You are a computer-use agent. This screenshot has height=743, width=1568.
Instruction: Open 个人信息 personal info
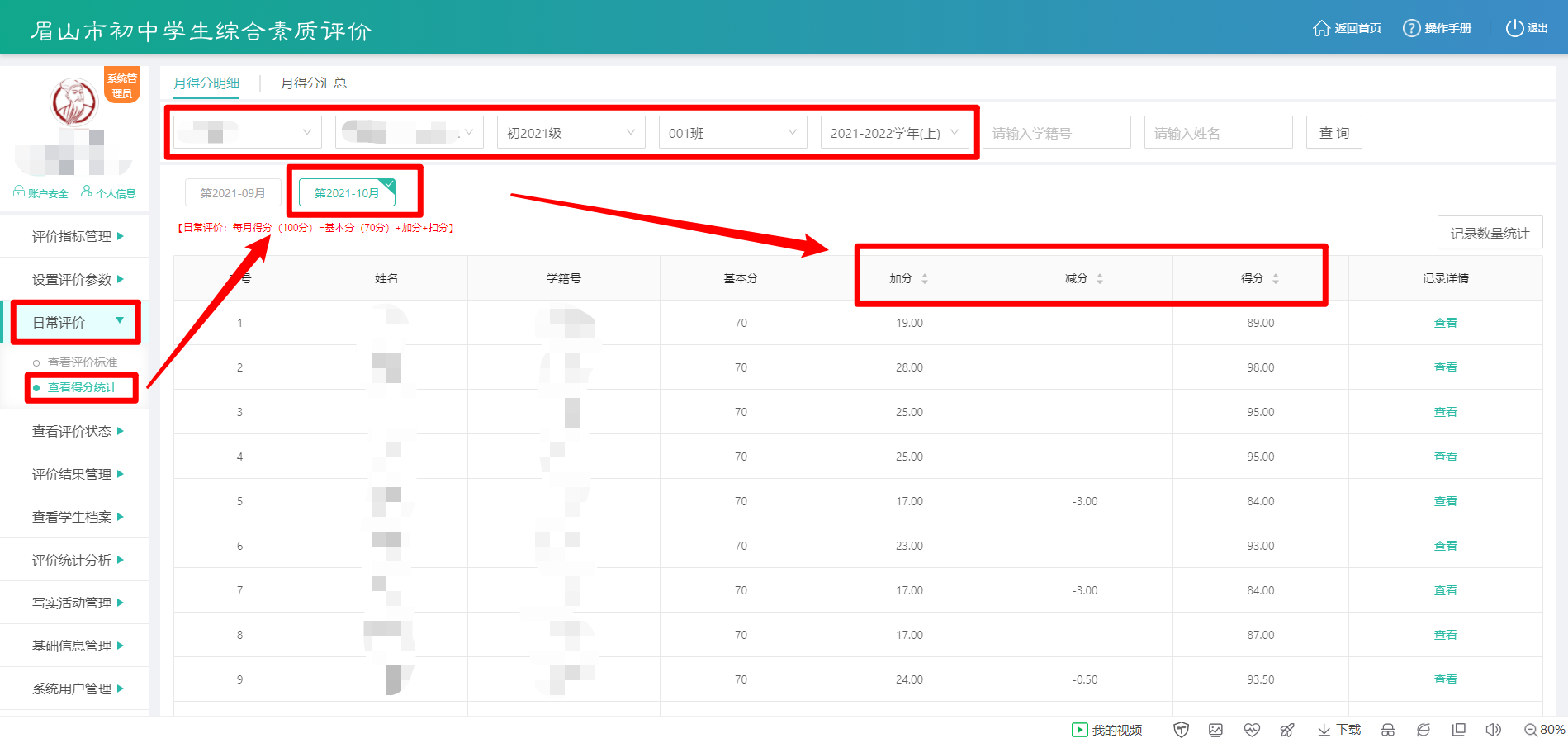pos(108,193)
